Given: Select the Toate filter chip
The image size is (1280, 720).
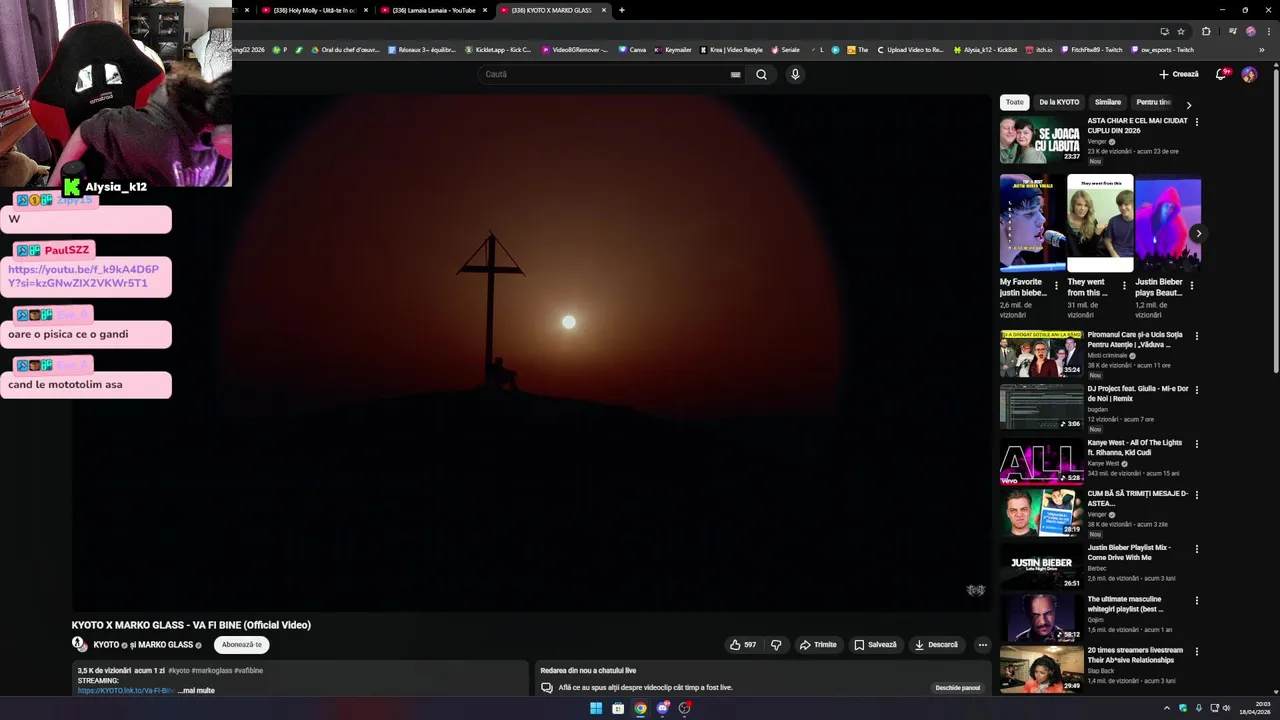Looking at the screenshot, I should pyautogui.click(x=1015, y=102).
